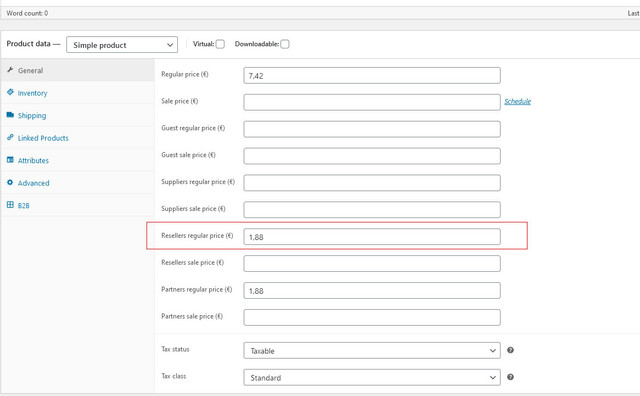Click the General wrench icon

(x=10, y=70)
